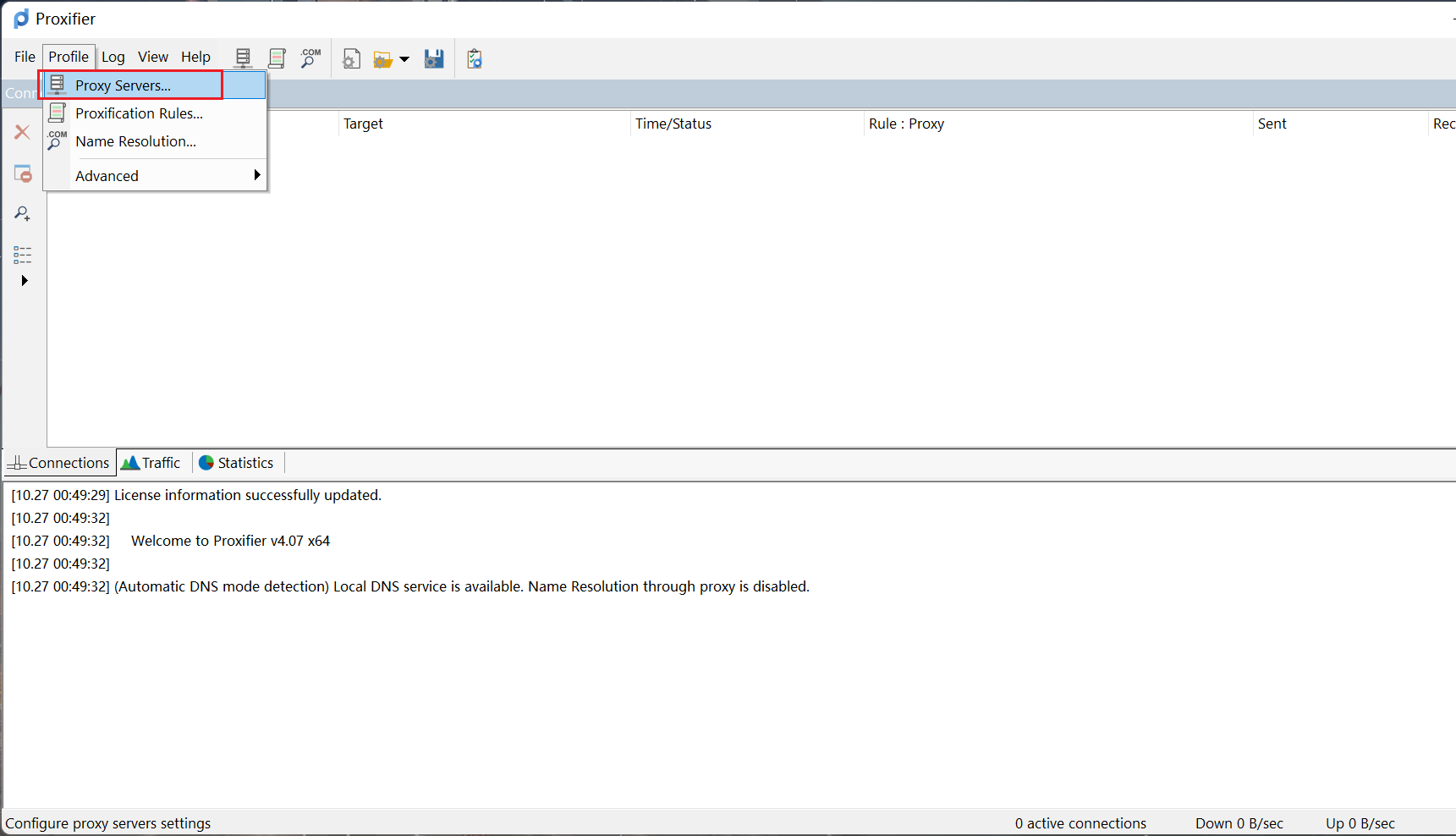This screenshot has width=1456, height=836.
Task: Click the Rule : Proxy column header
Action: [1058, 124]
